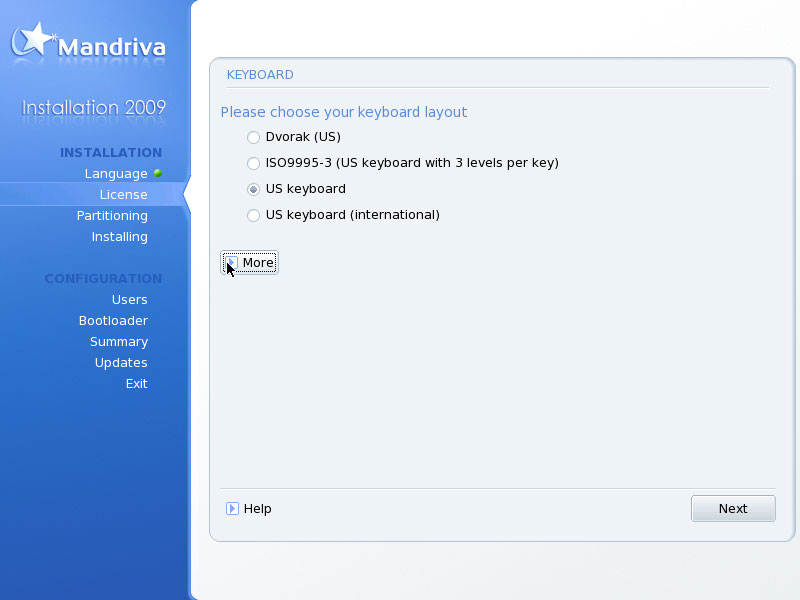Click the green dot beside Language
800x600 pixels.
[x=158, y=173]
